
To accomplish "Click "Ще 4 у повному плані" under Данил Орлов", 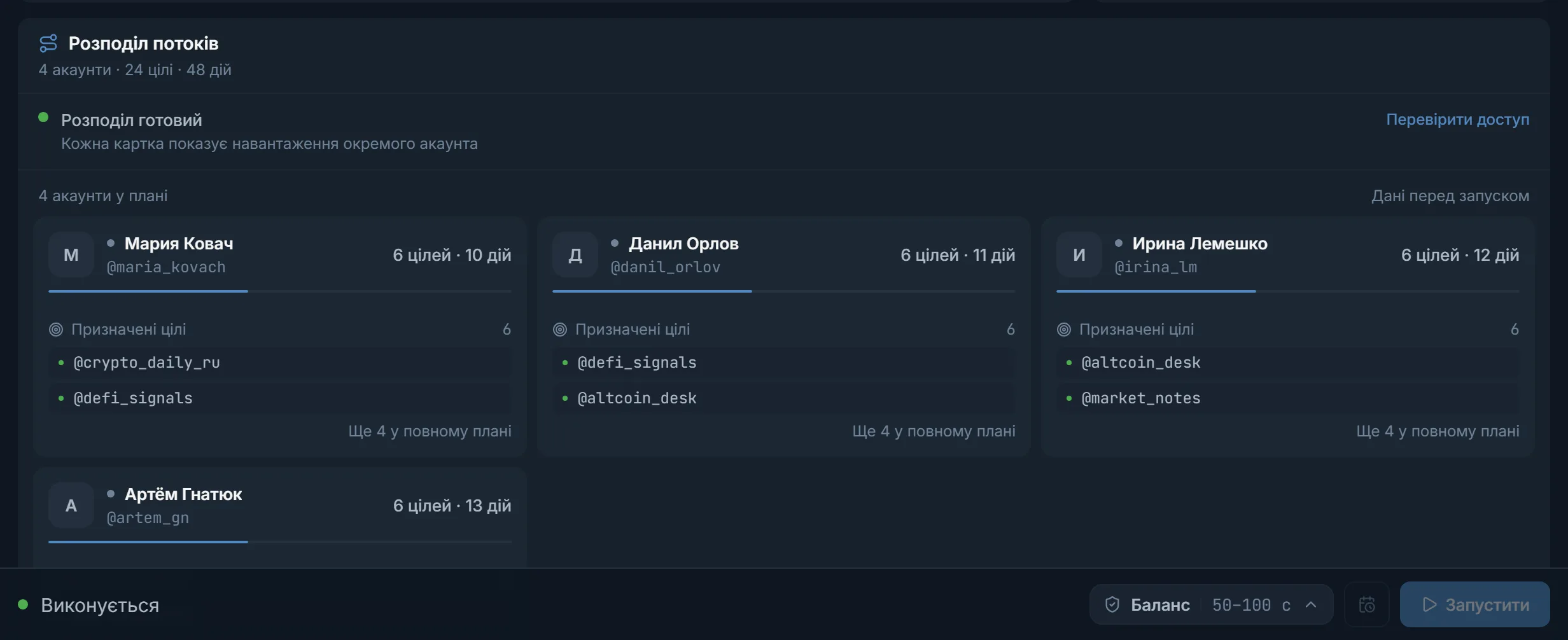I will (x=934, y=431).
